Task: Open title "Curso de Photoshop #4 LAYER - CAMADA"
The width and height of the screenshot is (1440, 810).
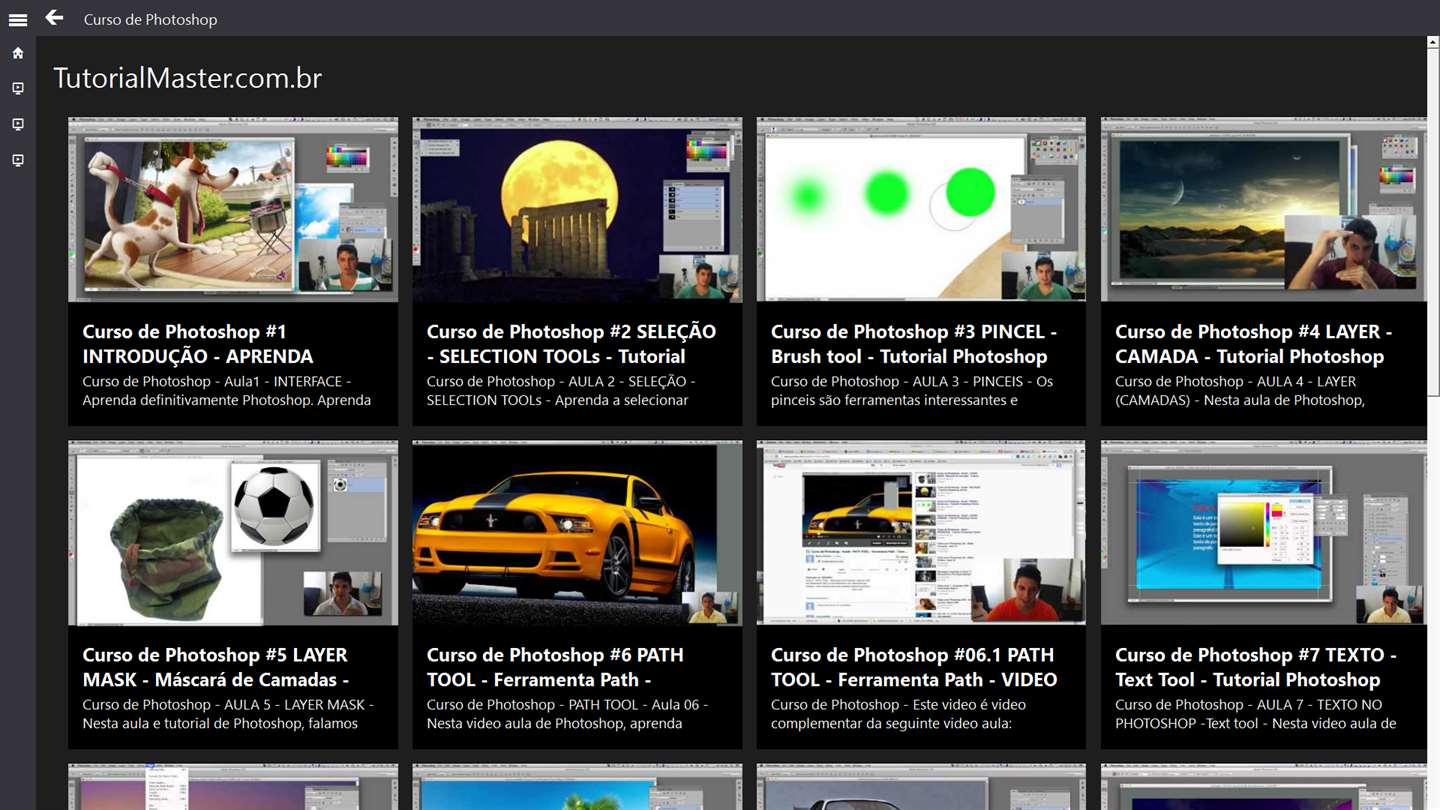Action: coord(1253,344)
